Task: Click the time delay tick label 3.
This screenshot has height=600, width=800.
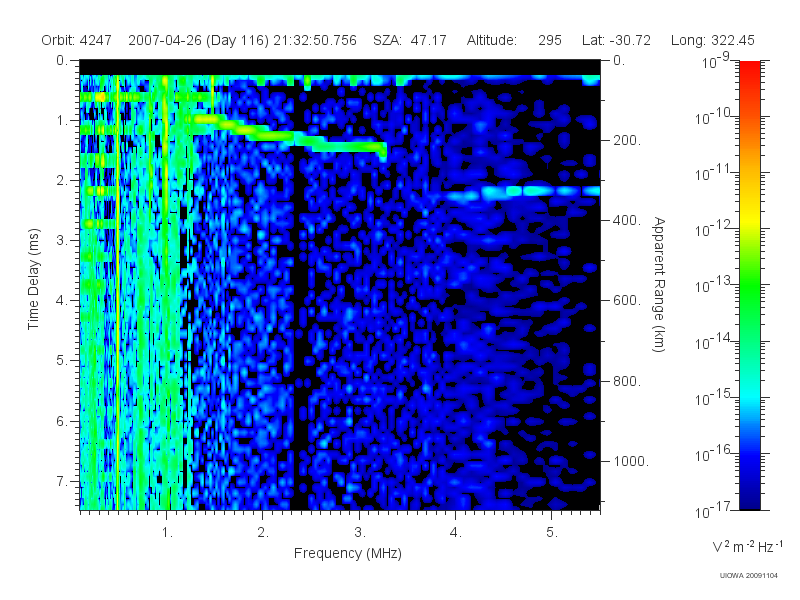Action: pos(62,241)
